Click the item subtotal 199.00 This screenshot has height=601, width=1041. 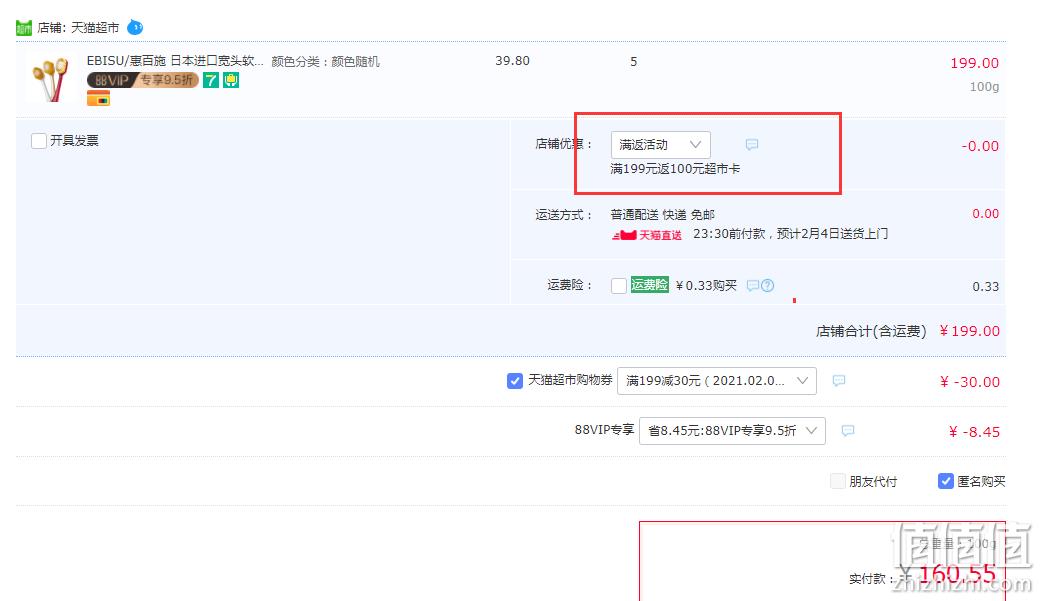tap(975, 63)
